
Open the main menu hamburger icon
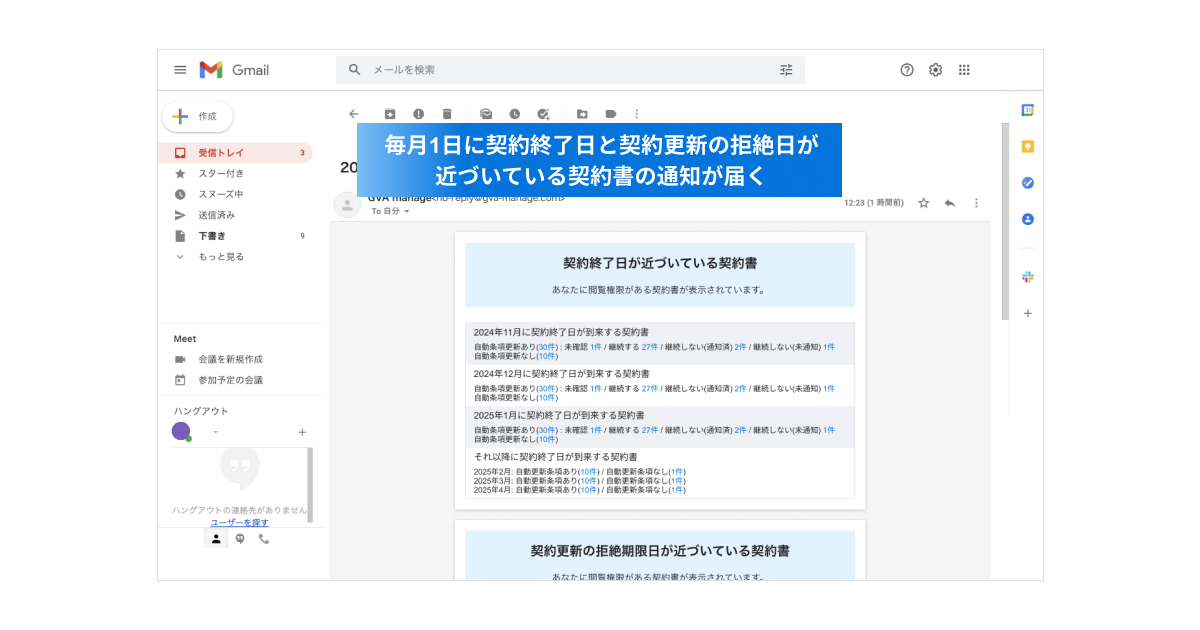click(180, 70)
